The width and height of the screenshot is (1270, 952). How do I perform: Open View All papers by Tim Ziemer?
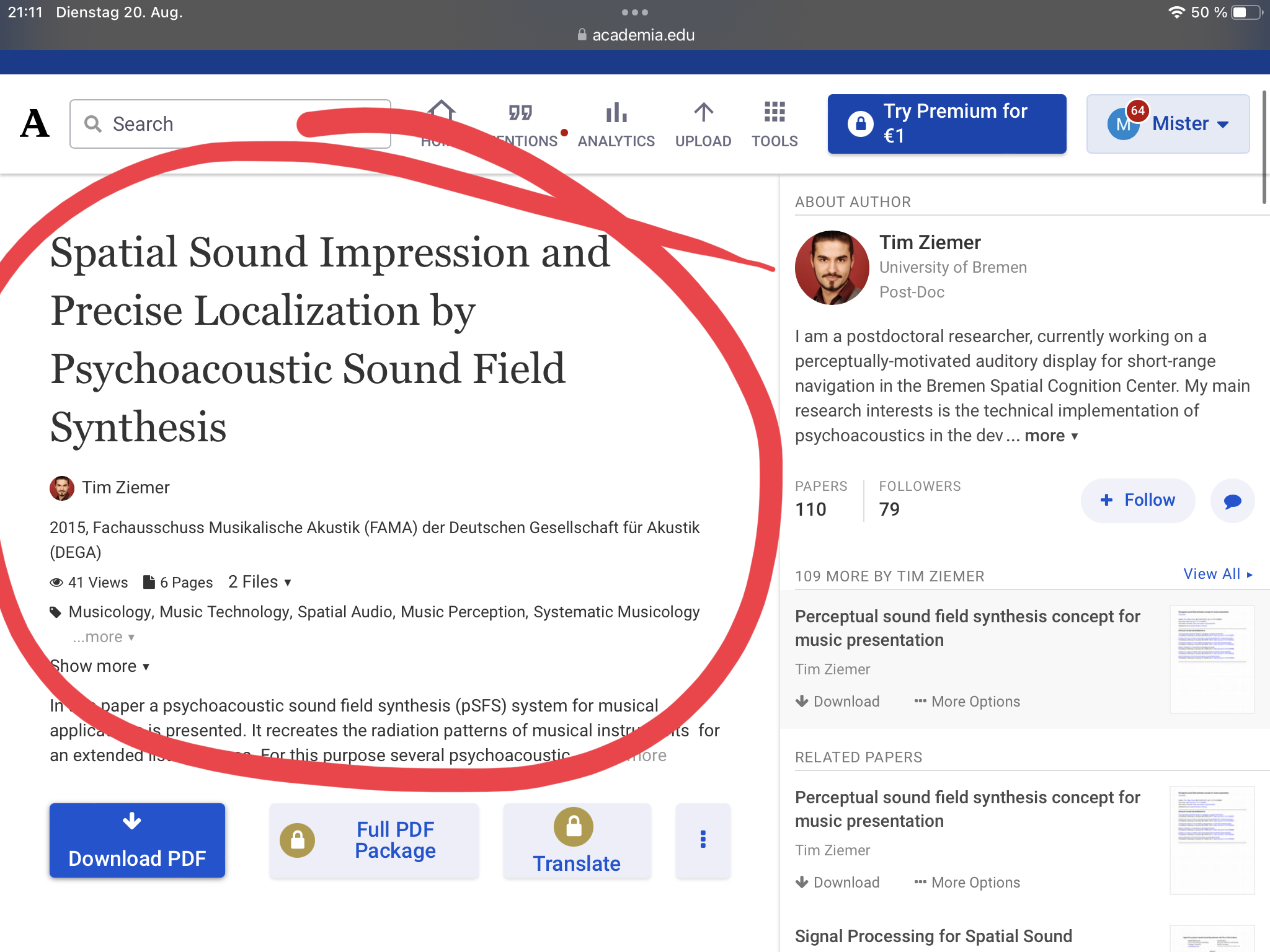(1218, 574)
